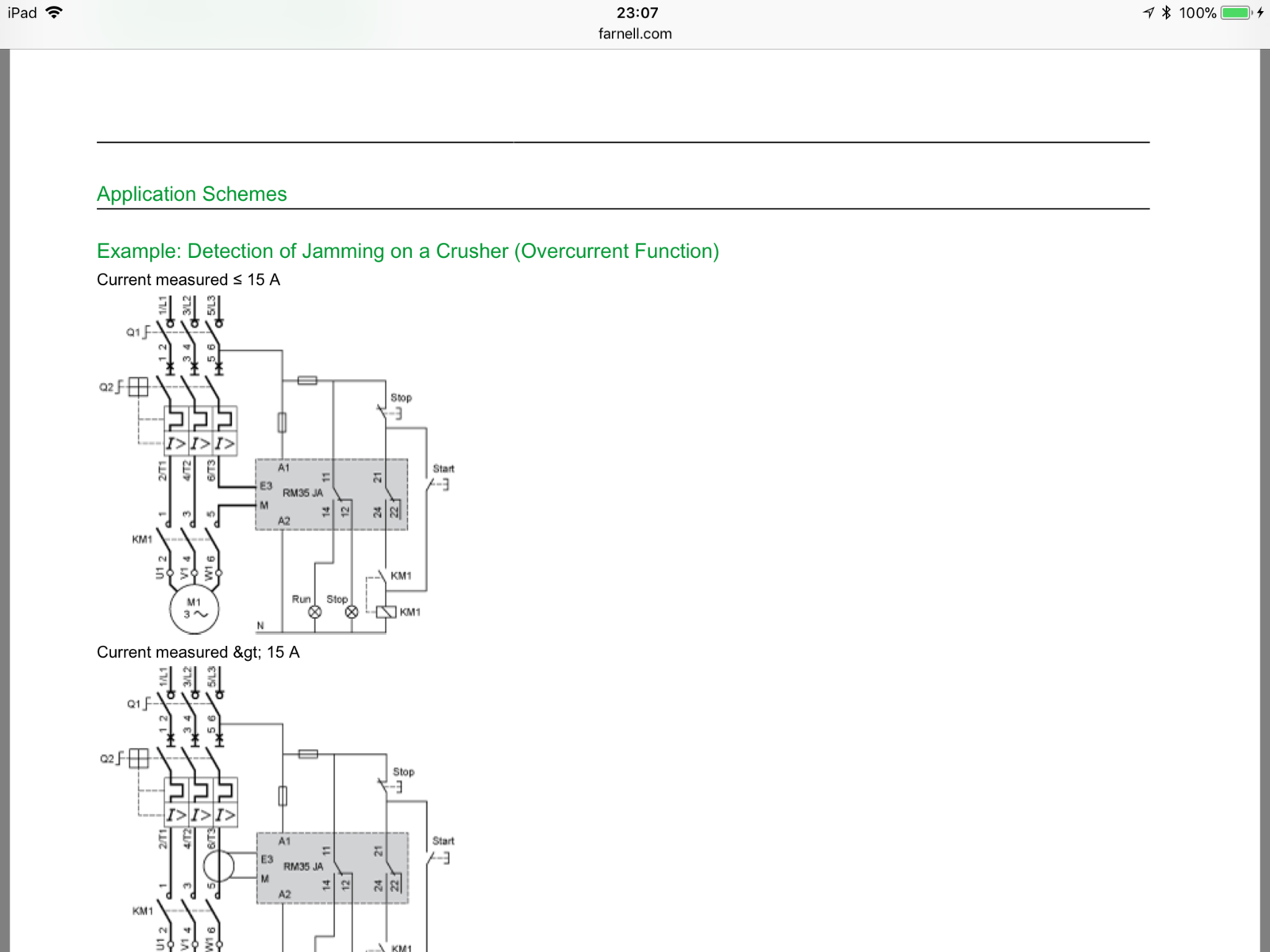
Task: Select the Detection of Jamming on a Crusher heading
Action: (x=407, y=251)
